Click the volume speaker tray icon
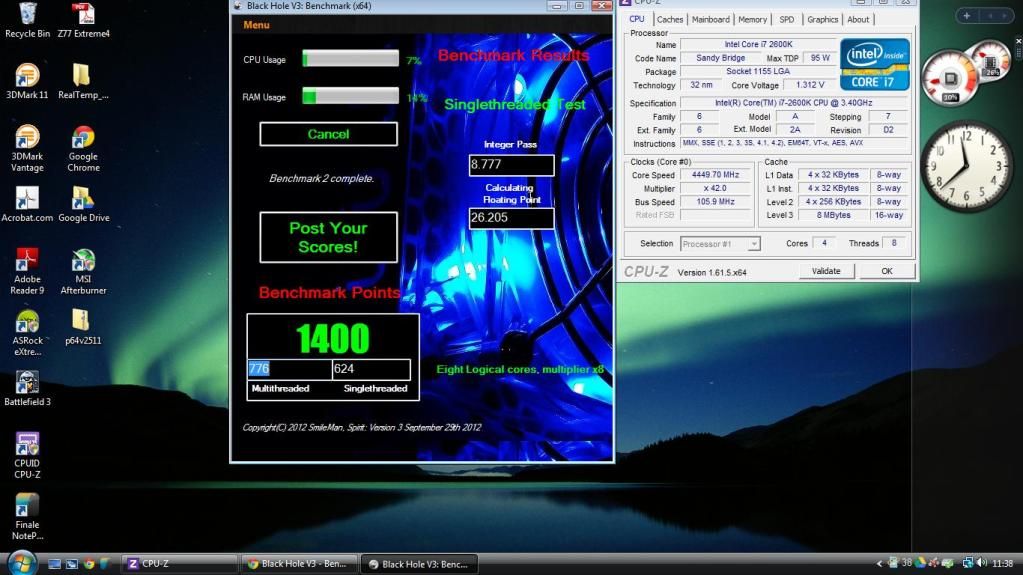 tap(982, 563)
